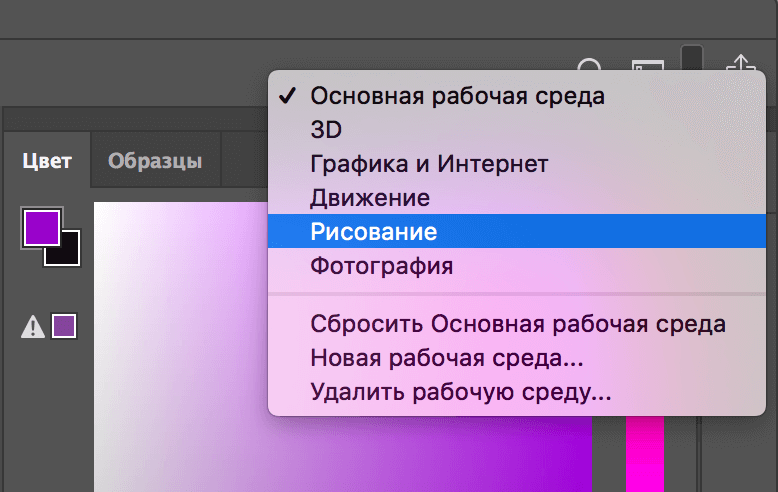Click the magenta hue slider strip

click(645, 454)
